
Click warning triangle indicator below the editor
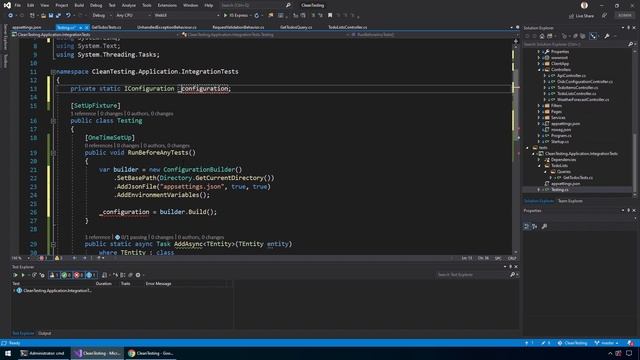[x=58, y=258]
